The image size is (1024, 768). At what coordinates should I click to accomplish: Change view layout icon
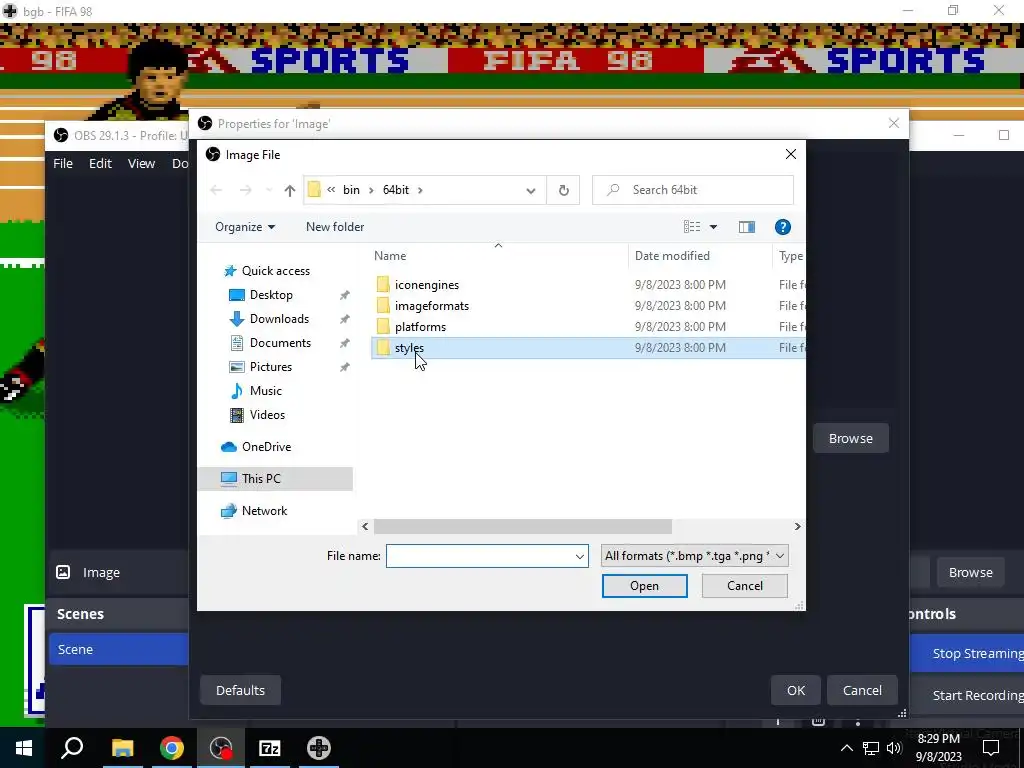692,227
